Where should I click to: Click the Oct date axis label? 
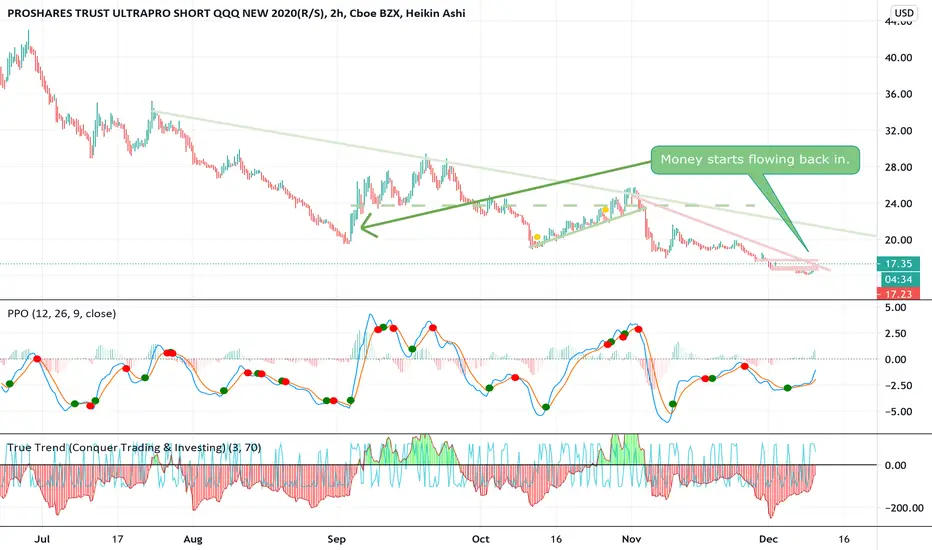[480, 539]
